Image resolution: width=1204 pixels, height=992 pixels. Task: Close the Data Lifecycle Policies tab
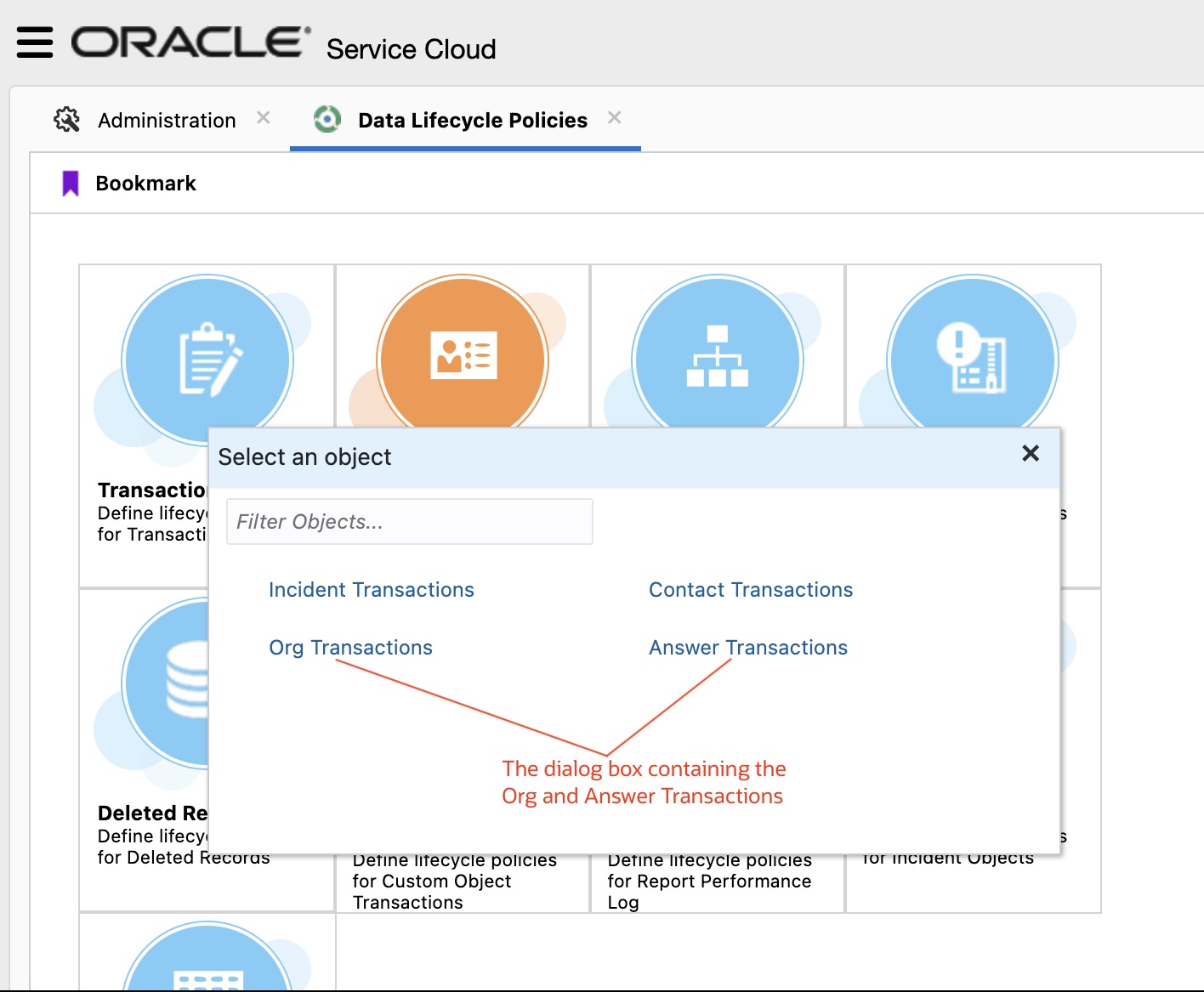tap(615, 117)
